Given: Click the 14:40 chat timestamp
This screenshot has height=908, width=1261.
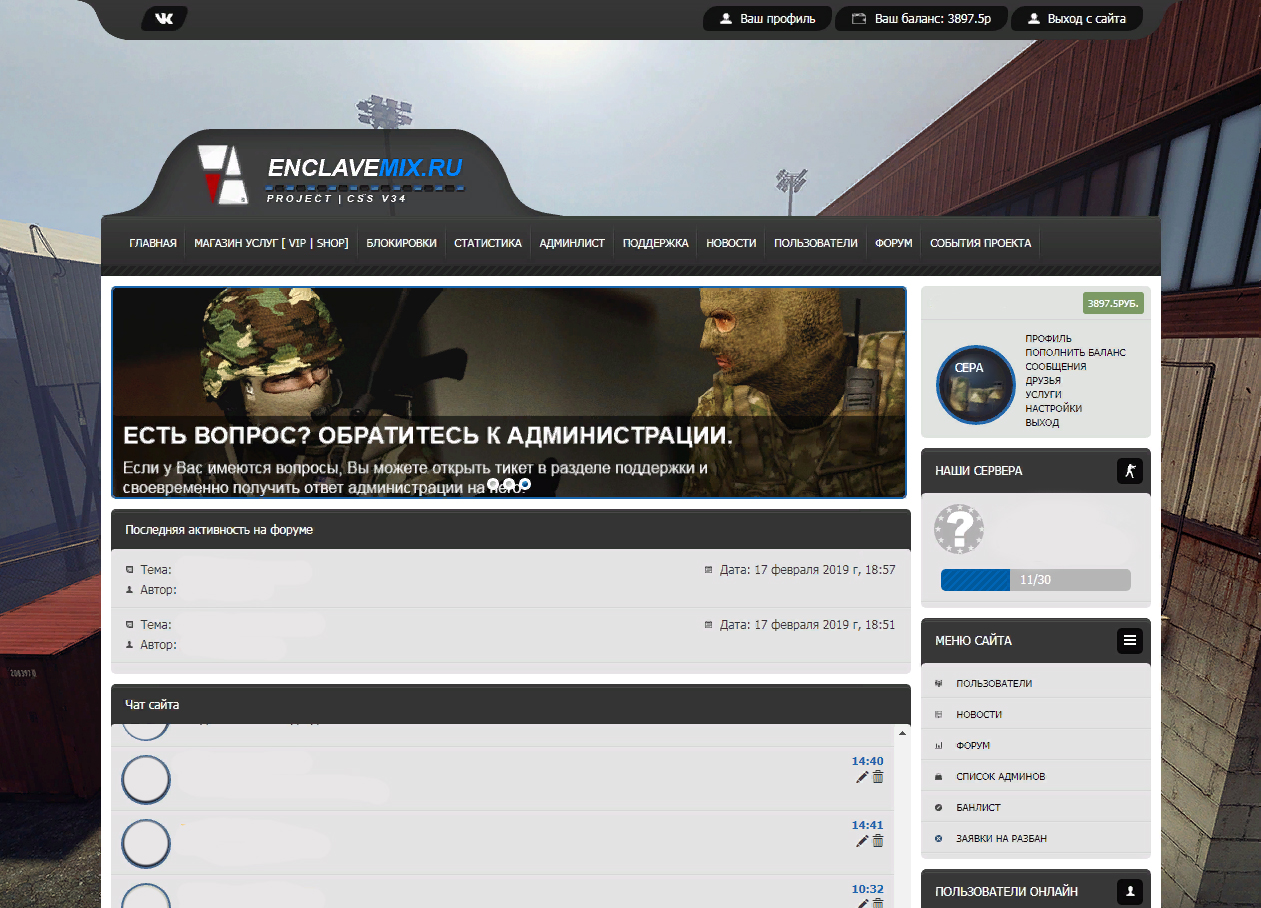Looking at the screenshot, I should coord(867,761).
